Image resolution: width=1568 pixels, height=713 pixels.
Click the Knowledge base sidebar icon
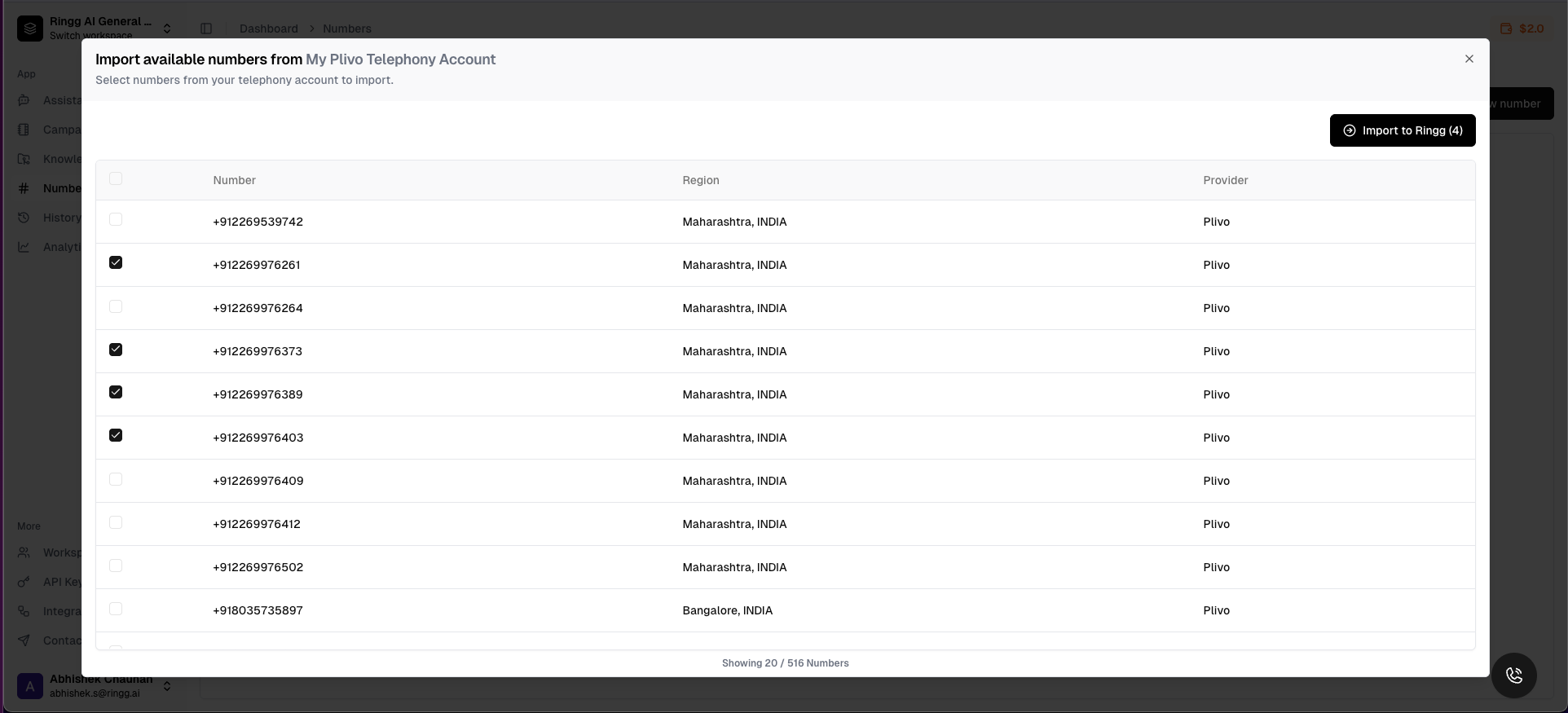tap(24, 159)
